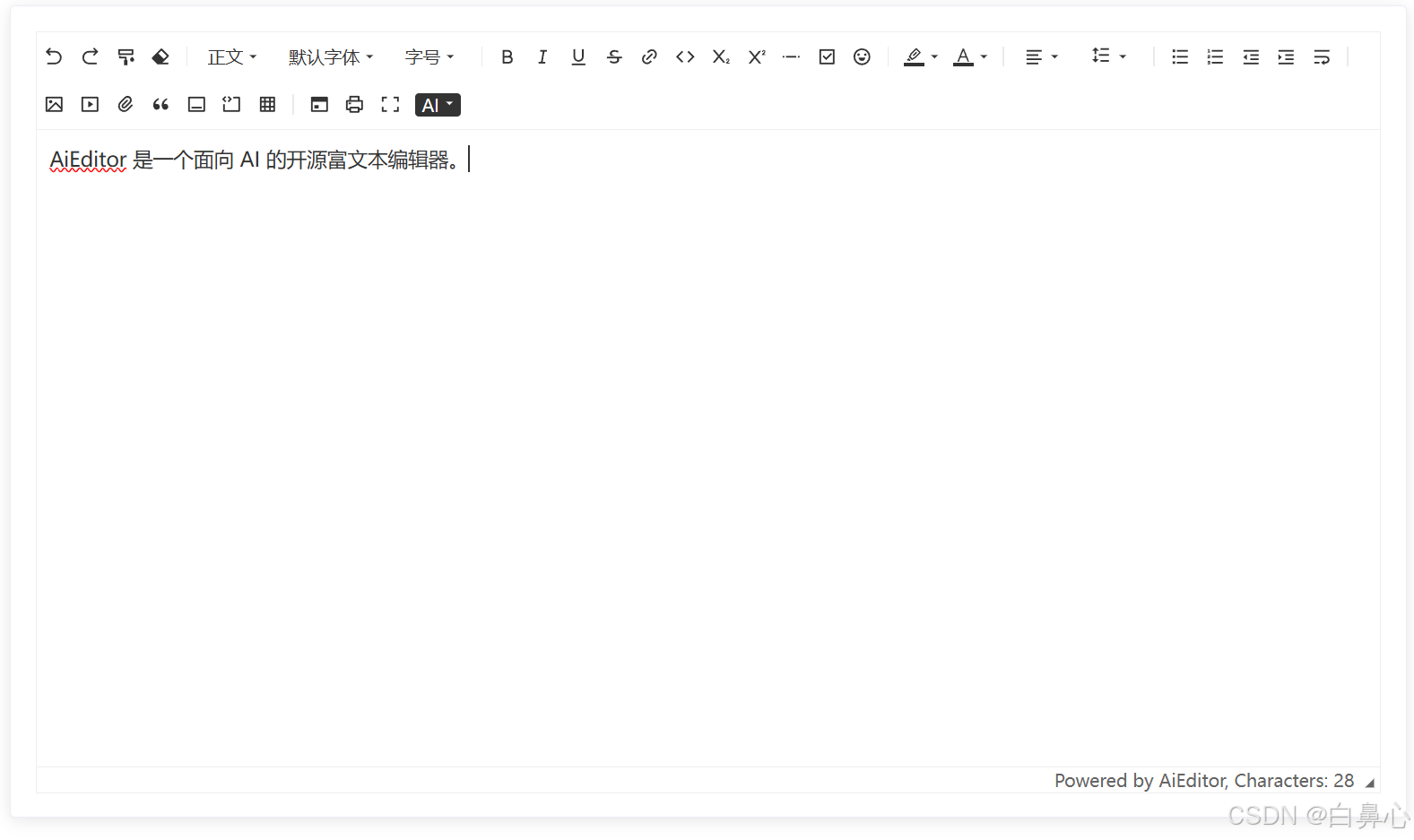Open the AI menu dropdown
The width and height of the screenshot is (1414, 840).
pyautogui.click(x=438, y=105)
